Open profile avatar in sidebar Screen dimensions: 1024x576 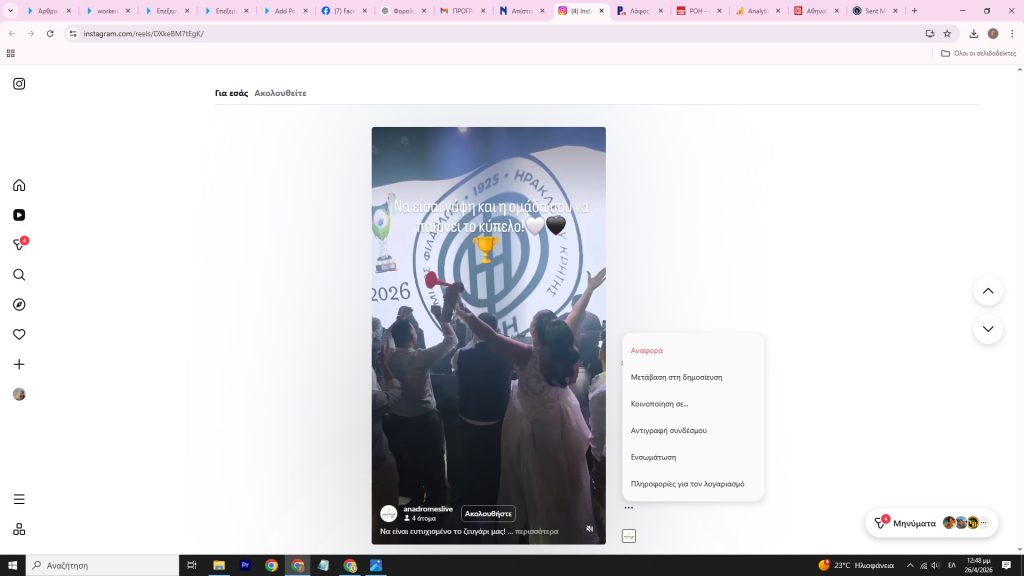19,394
